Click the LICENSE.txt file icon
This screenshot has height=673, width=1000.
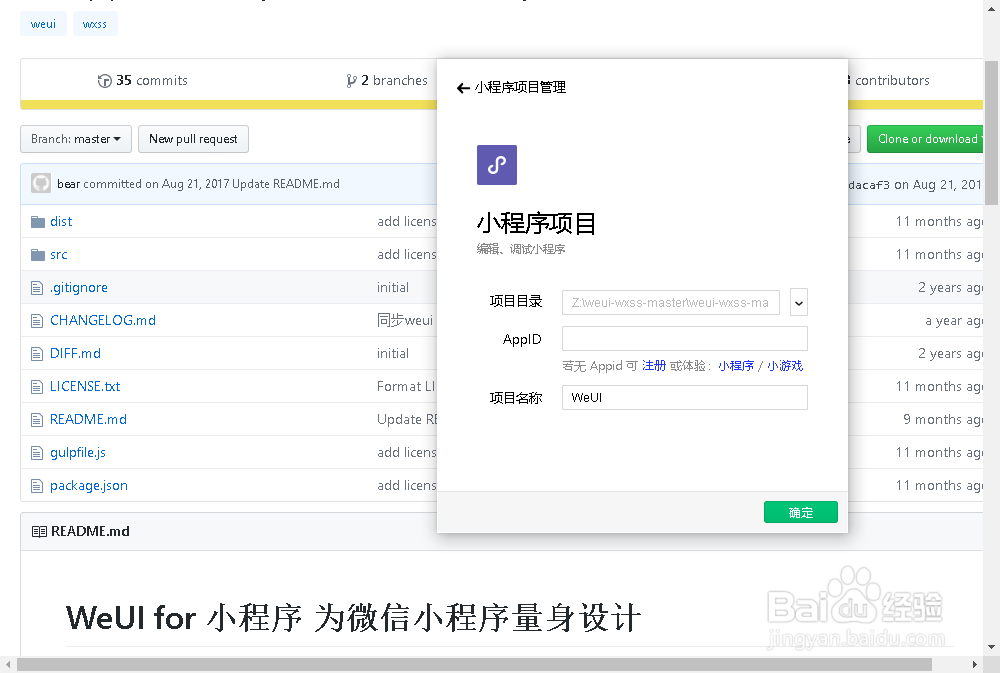[37, 387]
